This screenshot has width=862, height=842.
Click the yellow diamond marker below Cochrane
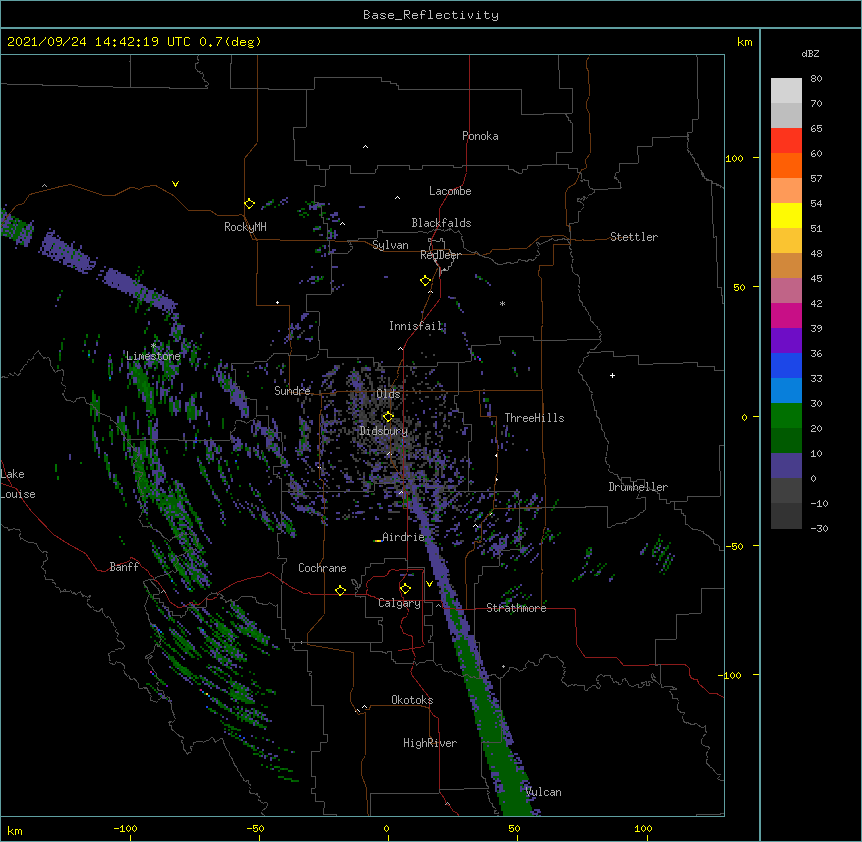coord(340,590)
